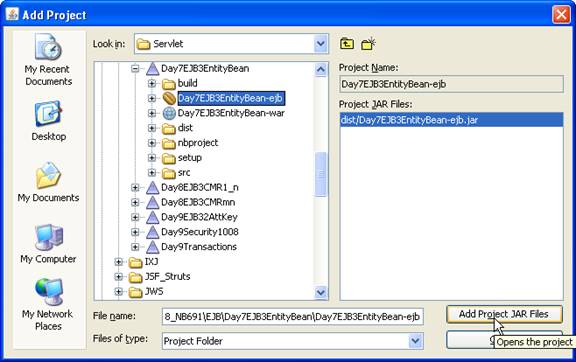This screenshot has width=576, height=362.
Task: Collapse the Day7EJB3EntityBean tree node
Action: (135, 68)
